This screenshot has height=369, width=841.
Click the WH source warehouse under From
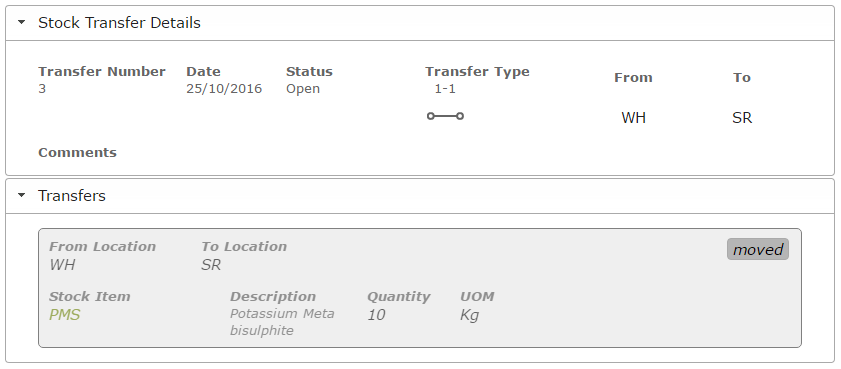coord(633,118)
